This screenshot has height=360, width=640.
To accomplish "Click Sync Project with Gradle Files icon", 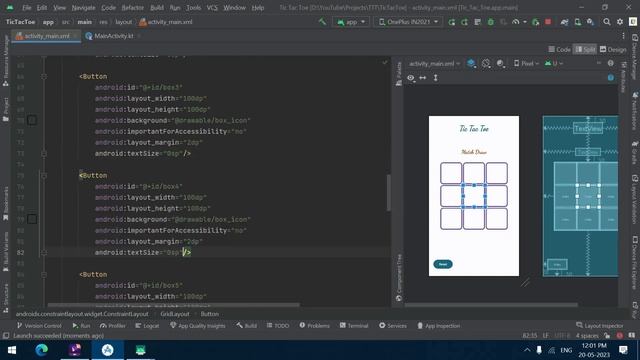I will (564, 22).
